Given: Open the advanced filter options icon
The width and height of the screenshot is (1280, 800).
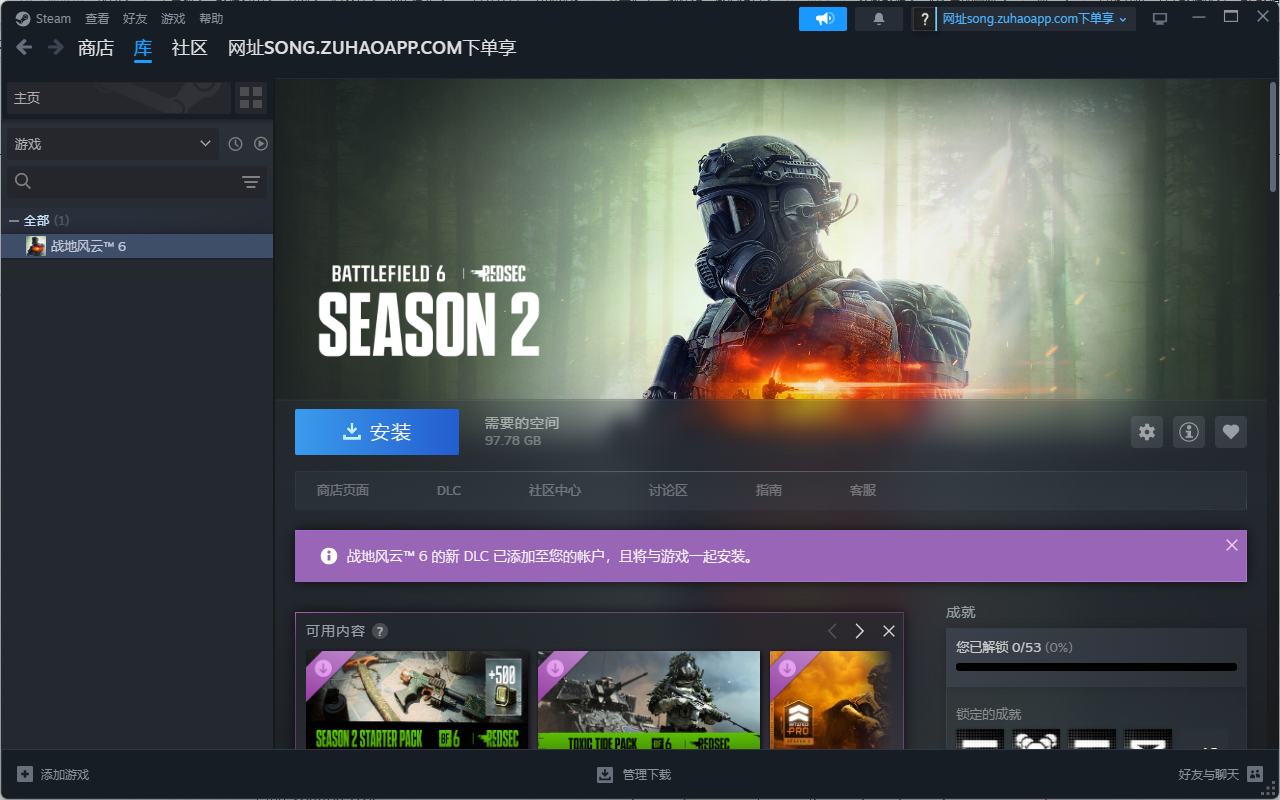Looking at the screenshot, I should click(250, 182).
